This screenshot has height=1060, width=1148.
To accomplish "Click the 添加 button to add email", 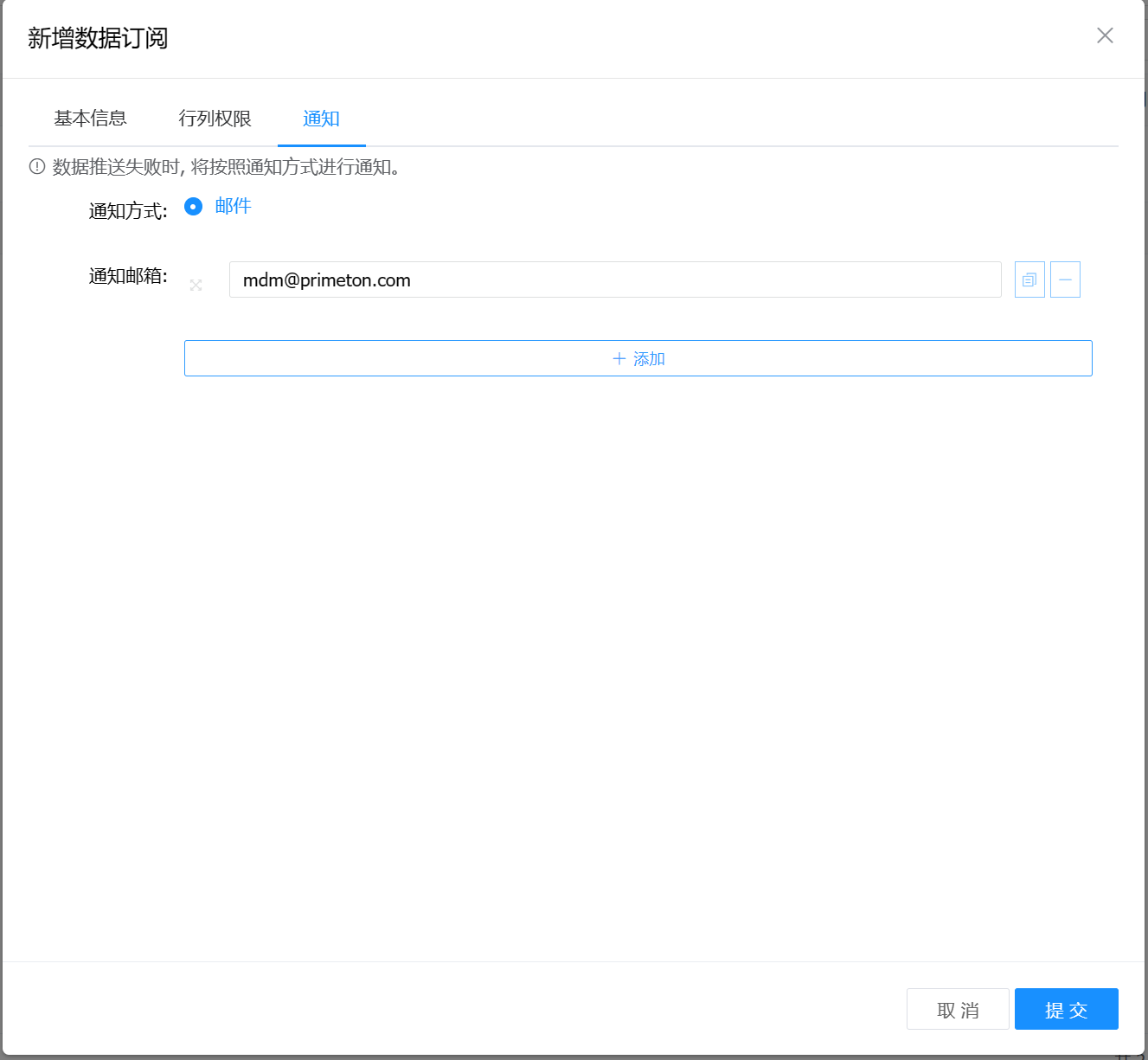I will pyautogui.click(x=638, y=358).
